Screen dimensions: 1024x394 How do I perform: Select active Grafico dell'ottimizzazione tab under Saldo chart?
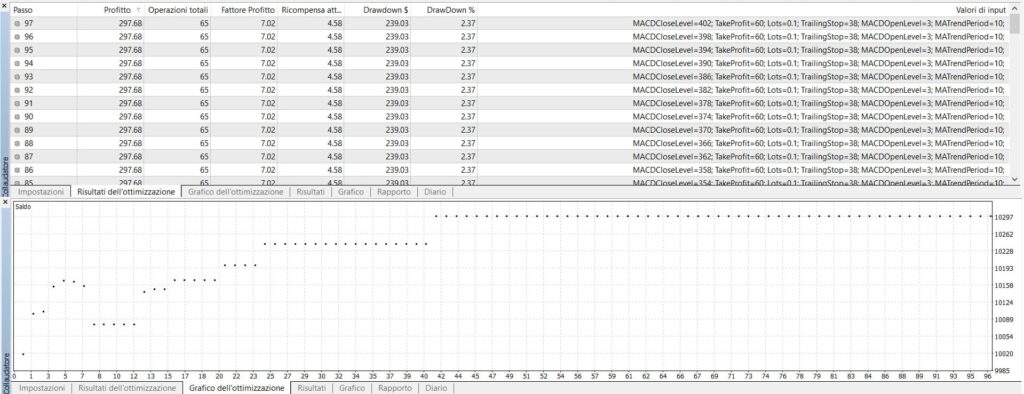236,387
